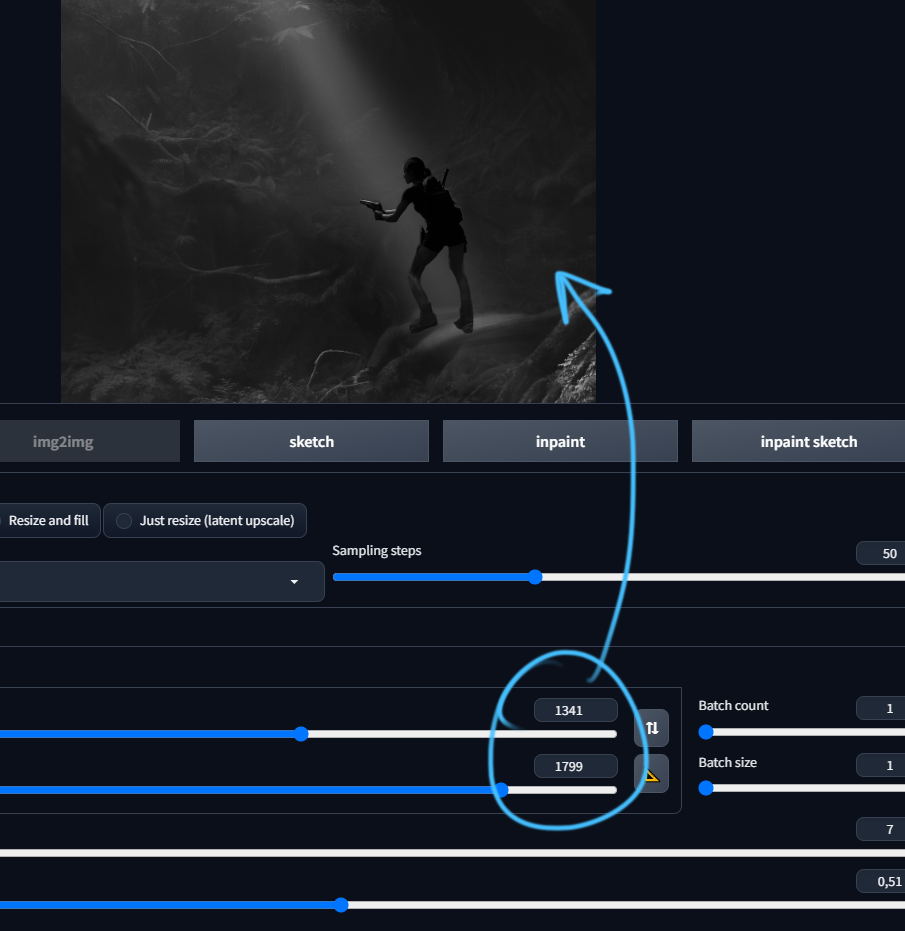Click the yellow triangle aspect ratio icon
Viewport: 905px width, 931px height.
[651, 774]
